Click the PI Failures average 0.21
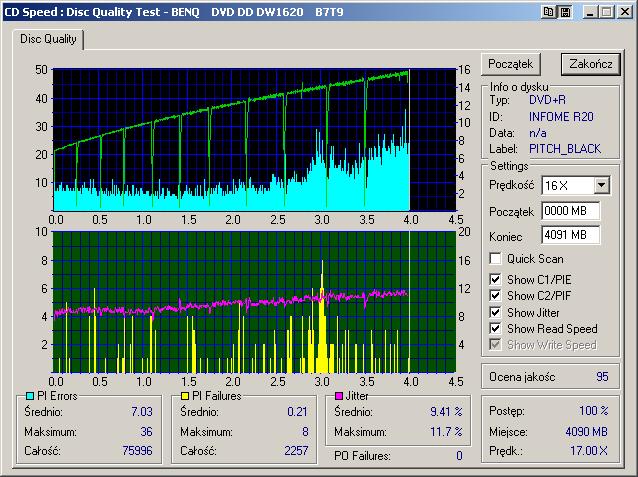 click(x=297, y=411)
